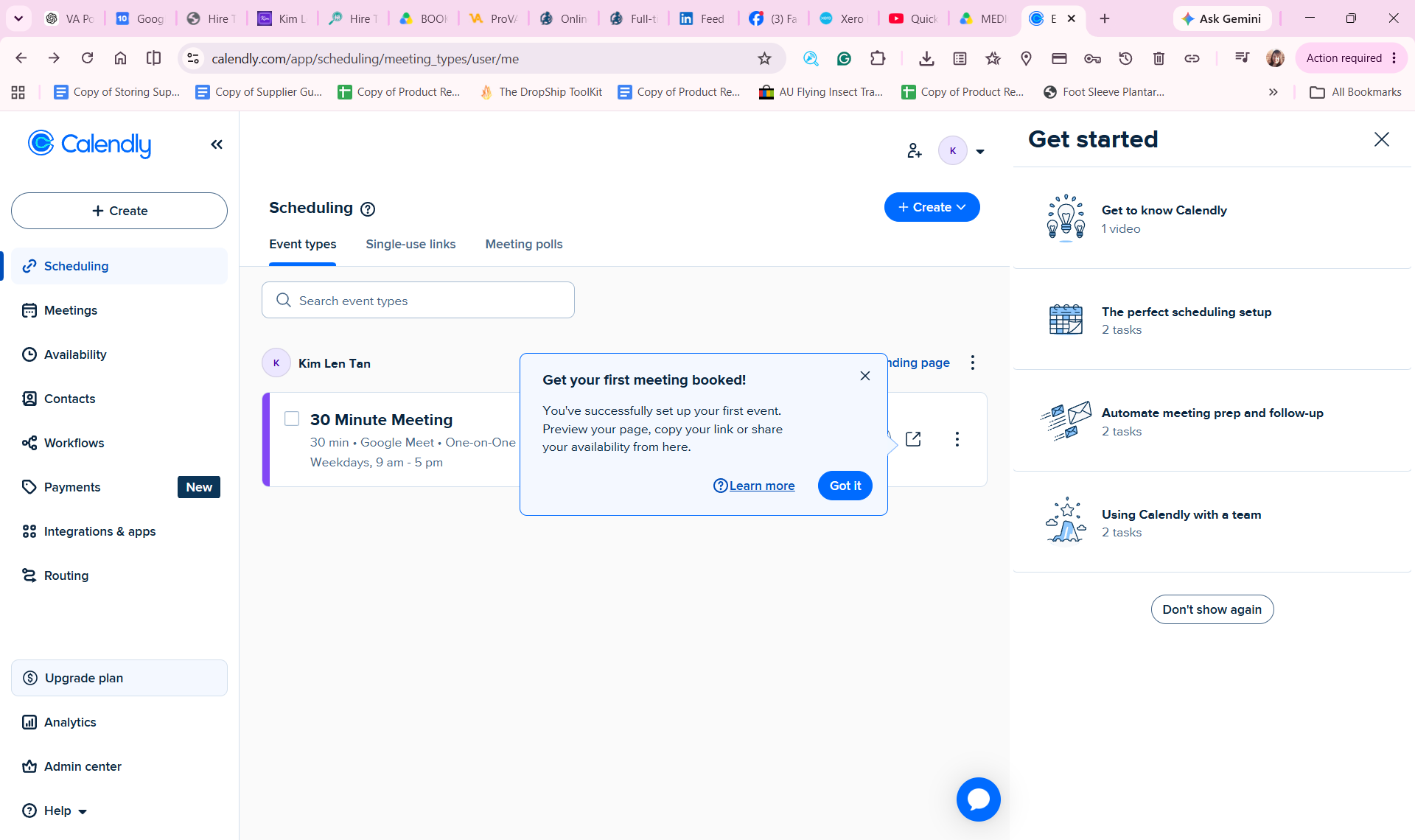This screenshot has height=840, width=1415.
Task: Click the Grammarly extension icon
Action: (844, 58)
